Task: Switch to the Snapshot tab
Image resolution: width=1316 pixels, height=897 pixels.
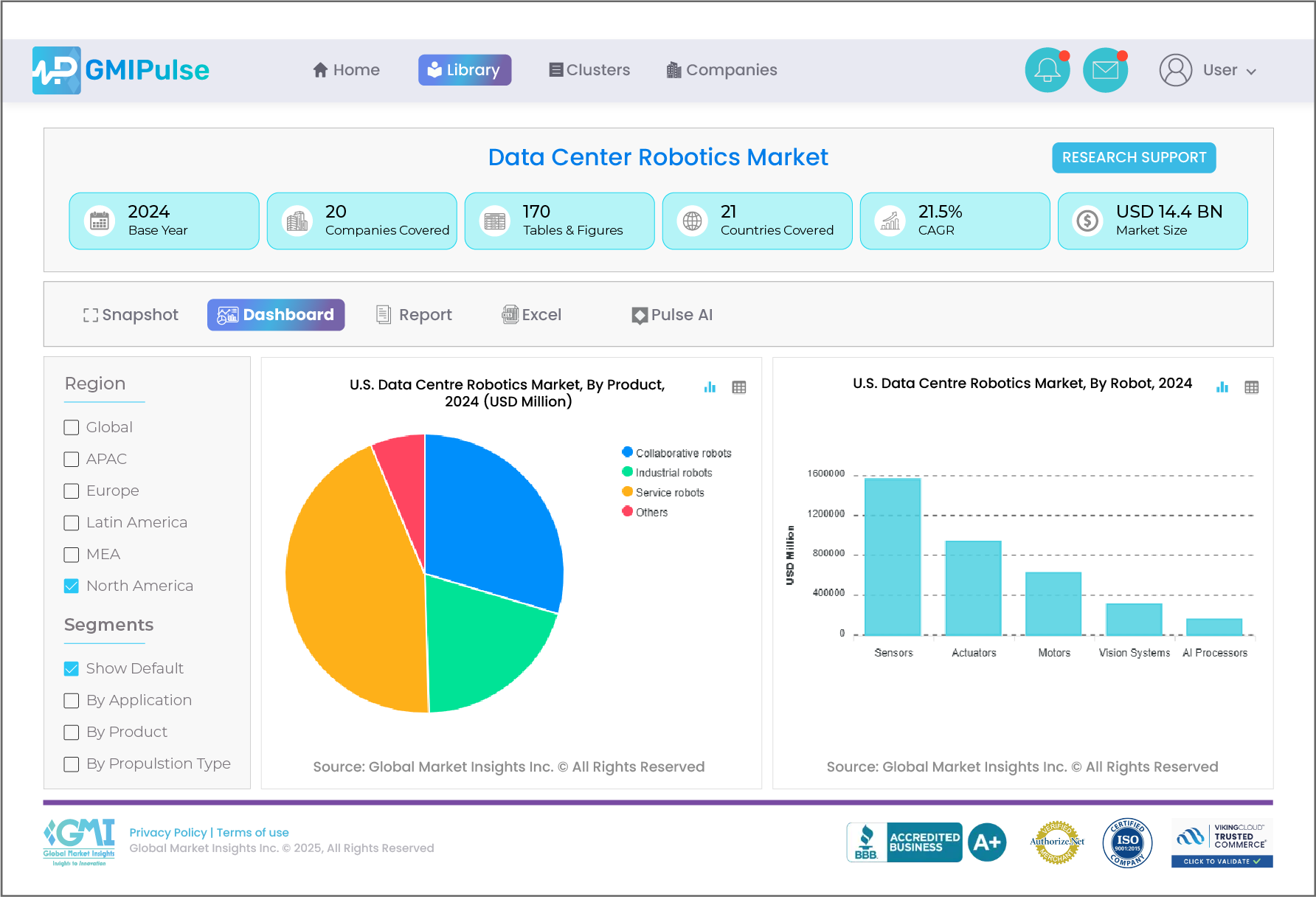Action: pos(131,315)
